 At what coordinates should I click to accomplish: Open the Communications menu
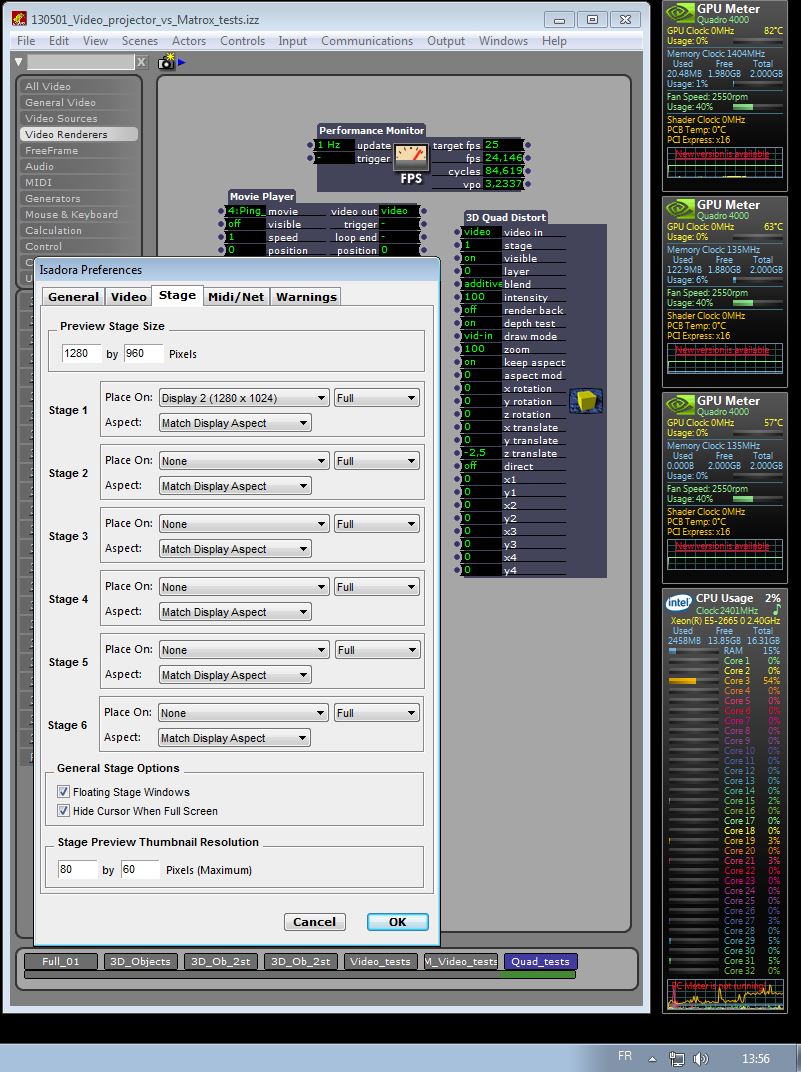(x=367, y=41)
